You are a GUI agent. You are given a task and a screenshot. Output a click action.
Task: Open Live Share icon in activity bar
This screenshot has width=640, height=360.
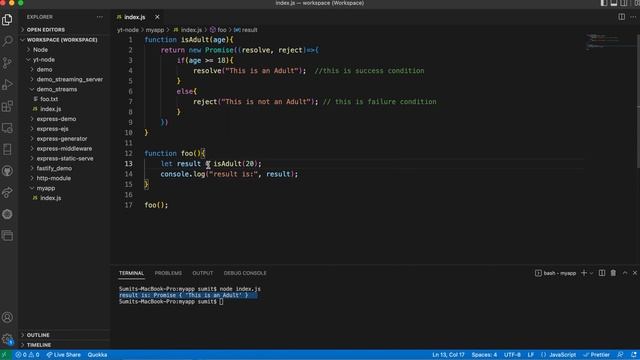pyautogui.click(x=7, y=193)
